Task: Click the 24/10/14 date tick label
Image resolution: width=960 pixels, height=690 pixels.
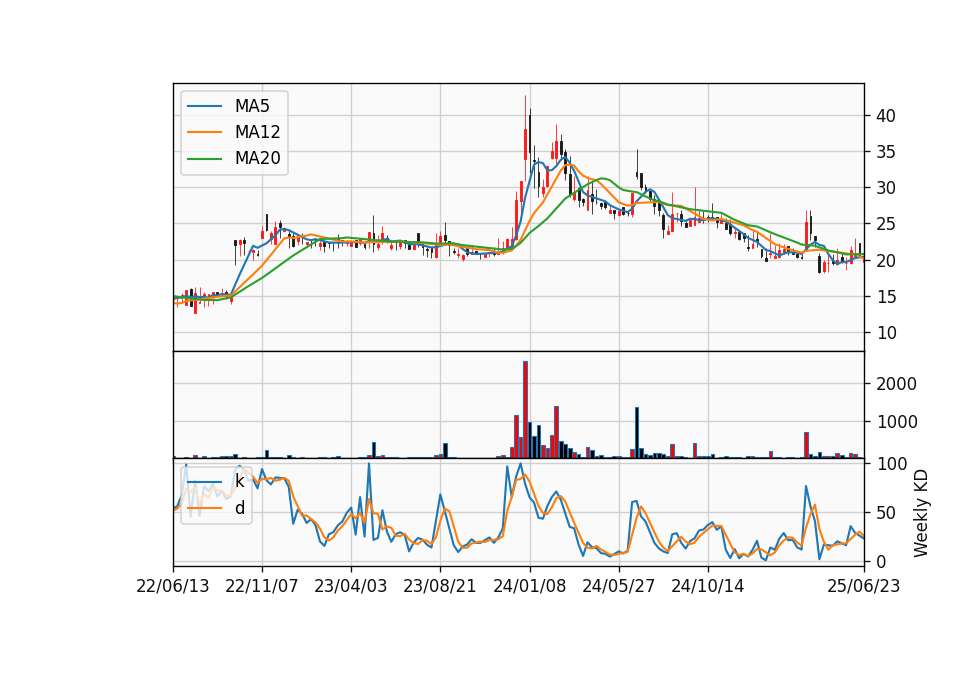Action: click(x=708, y=586)
